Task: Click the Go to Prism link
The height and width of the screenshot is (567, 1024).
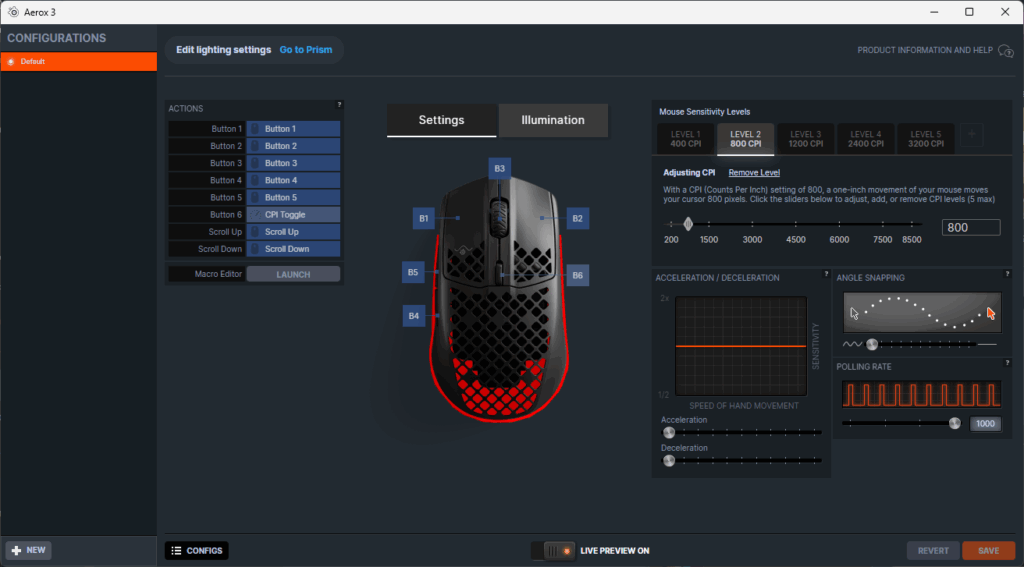Action: 306,50
